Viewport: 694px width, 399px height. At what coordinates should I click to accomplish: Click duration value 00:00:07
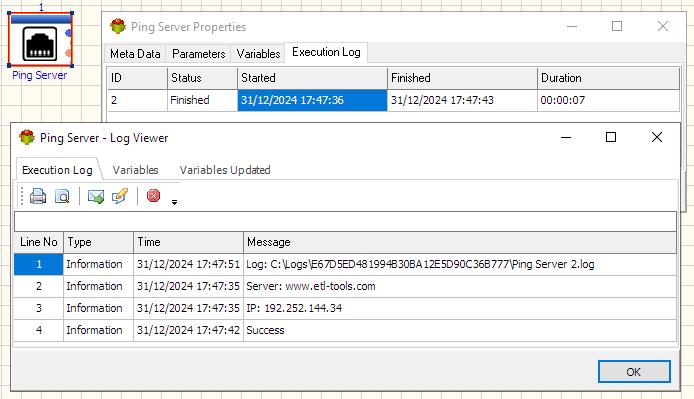[608, 100]
